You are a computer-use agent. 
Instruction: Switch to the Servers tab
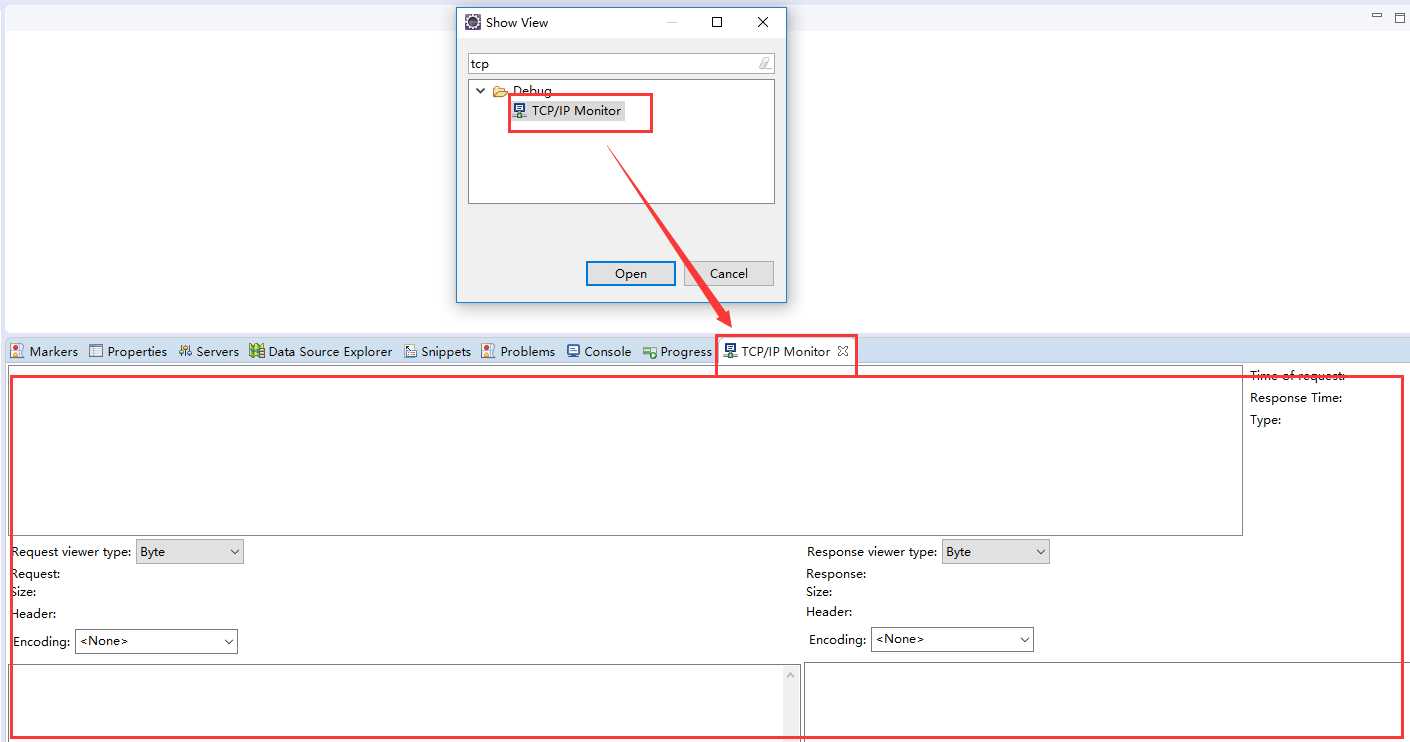tap(209, 351)
